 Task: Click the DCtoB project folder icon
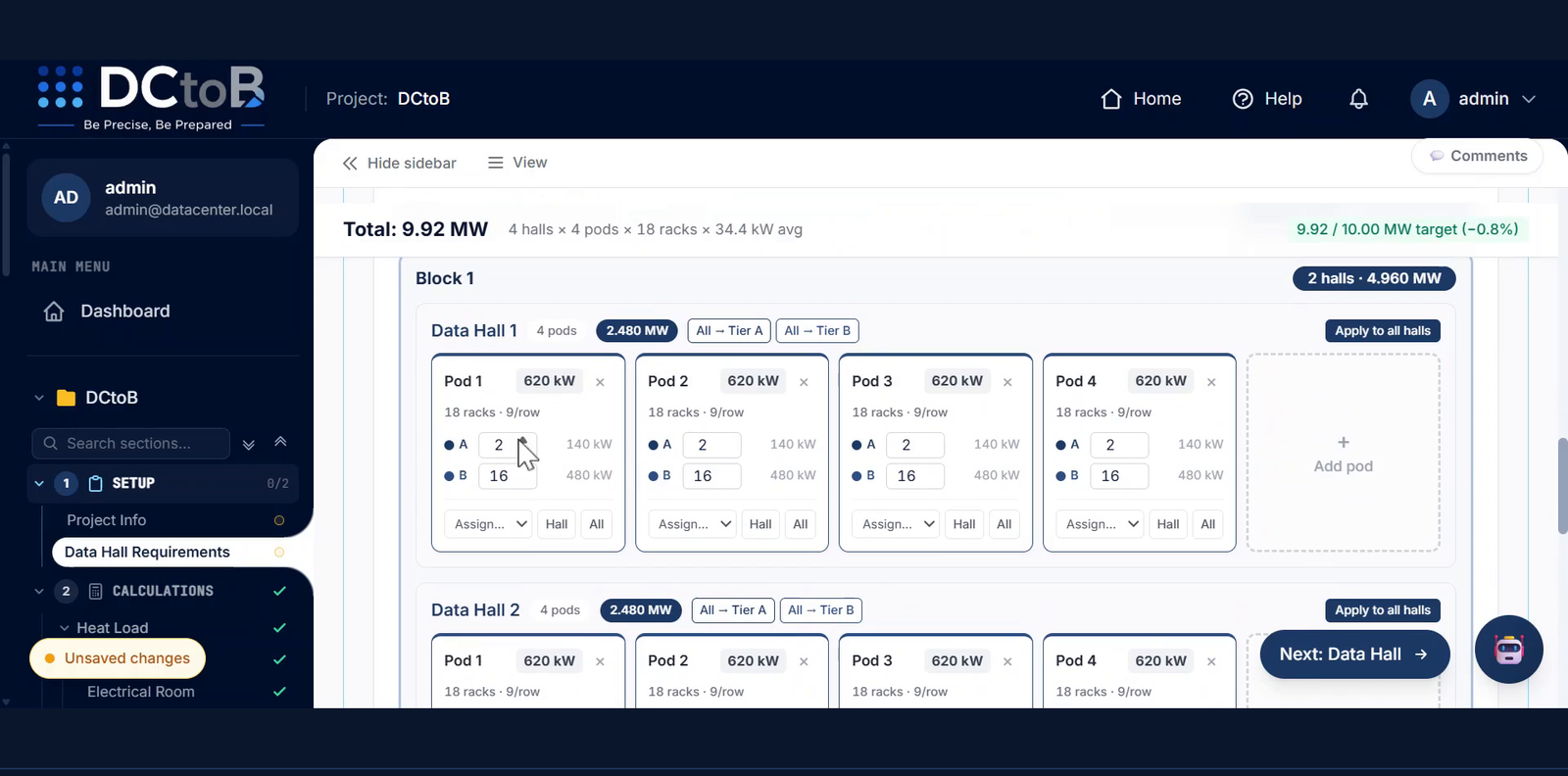66,398
